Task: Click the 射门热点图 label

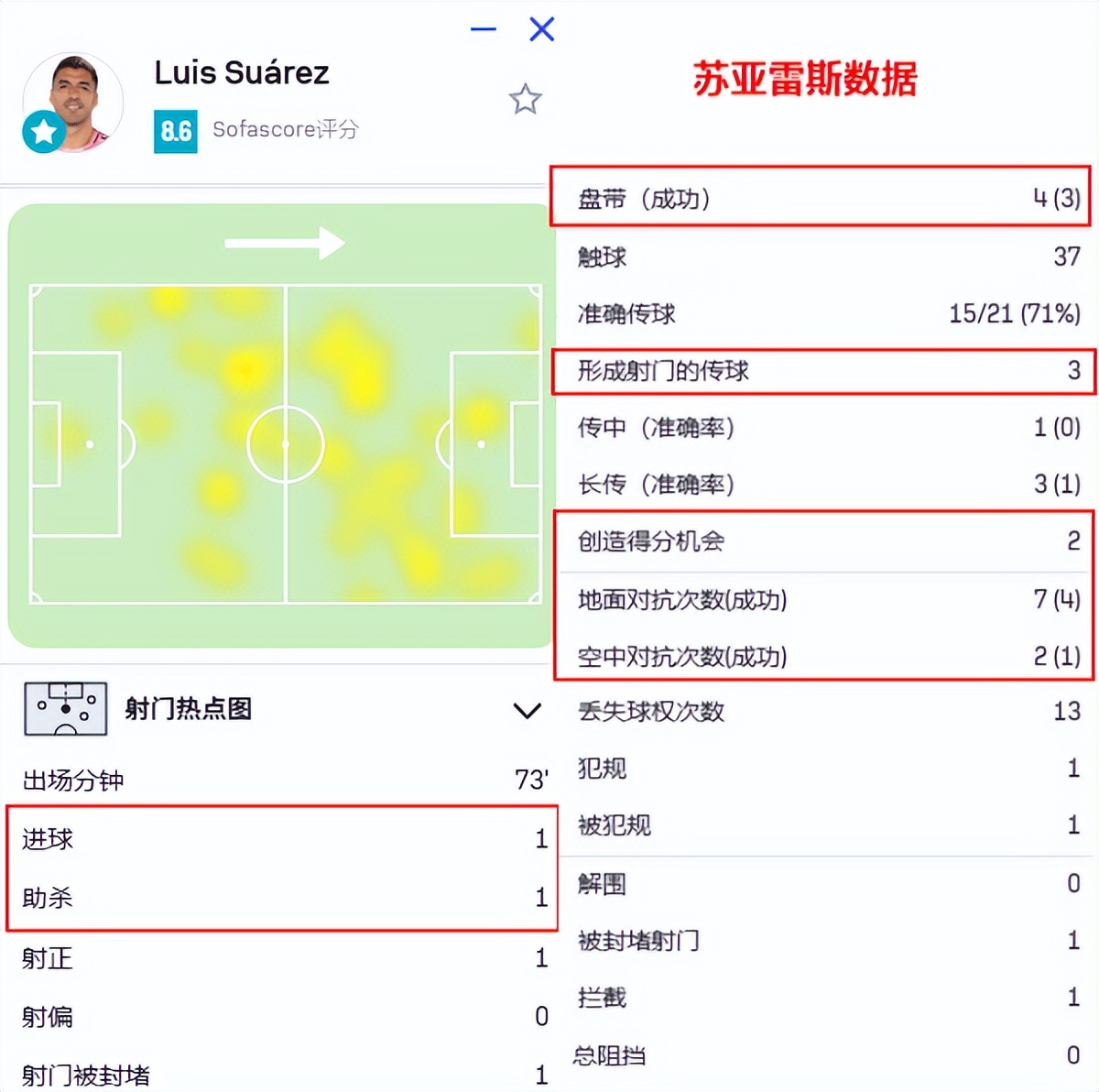Action: pos(189,709)
